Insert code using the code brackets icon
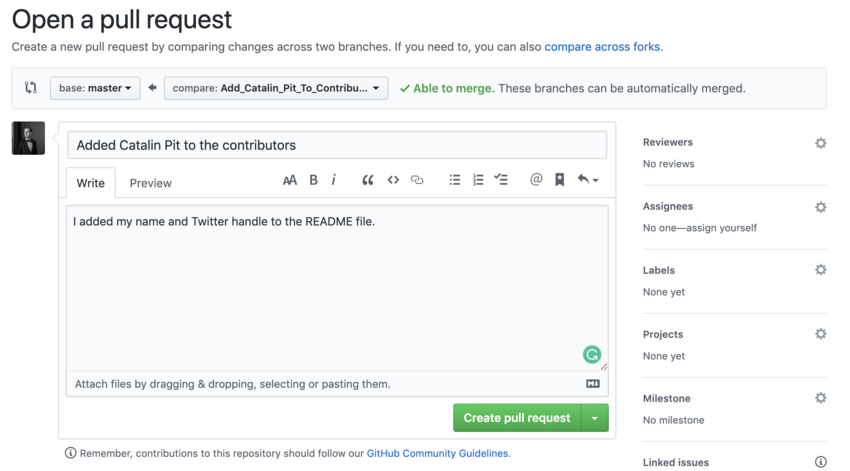This screenshot has width=850, height=471. click(393, 180)
